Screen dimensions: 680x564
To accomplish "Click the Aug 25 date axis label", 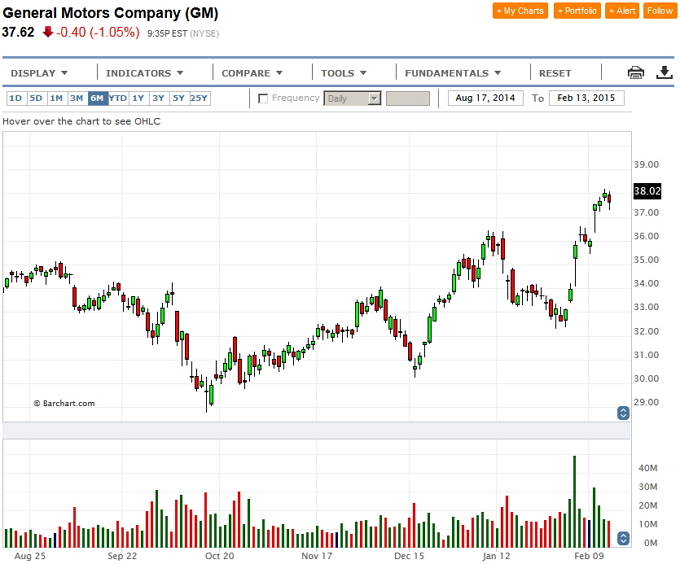I will coord(30,556).
